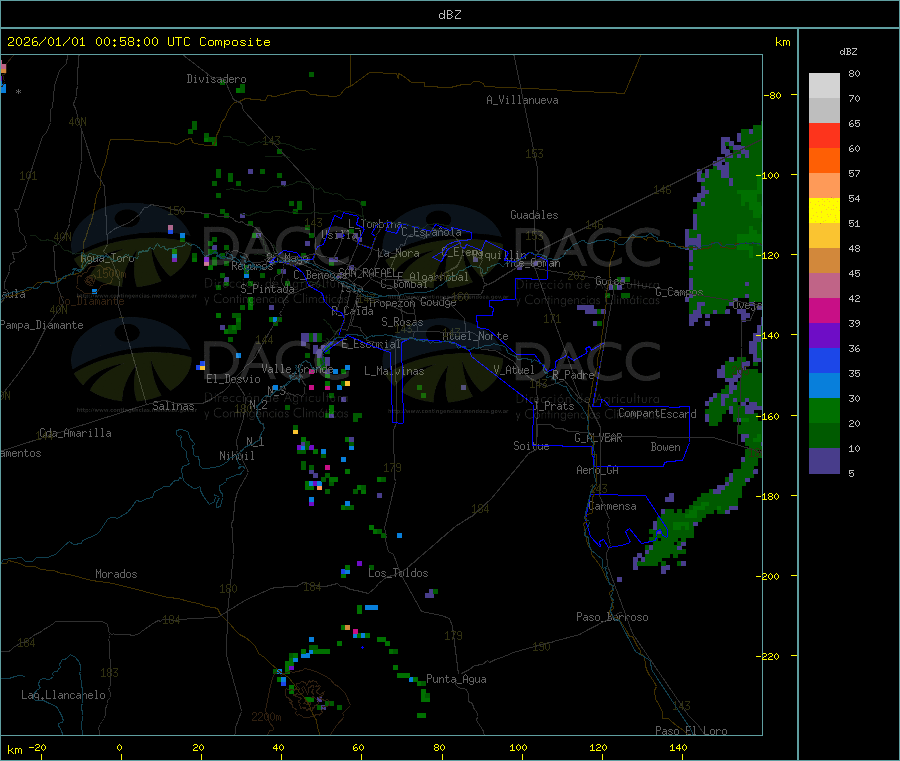Viewport: 900px width, 761px height.
Task: Click the -80 tick on the right axis
Action: (773, 95)
